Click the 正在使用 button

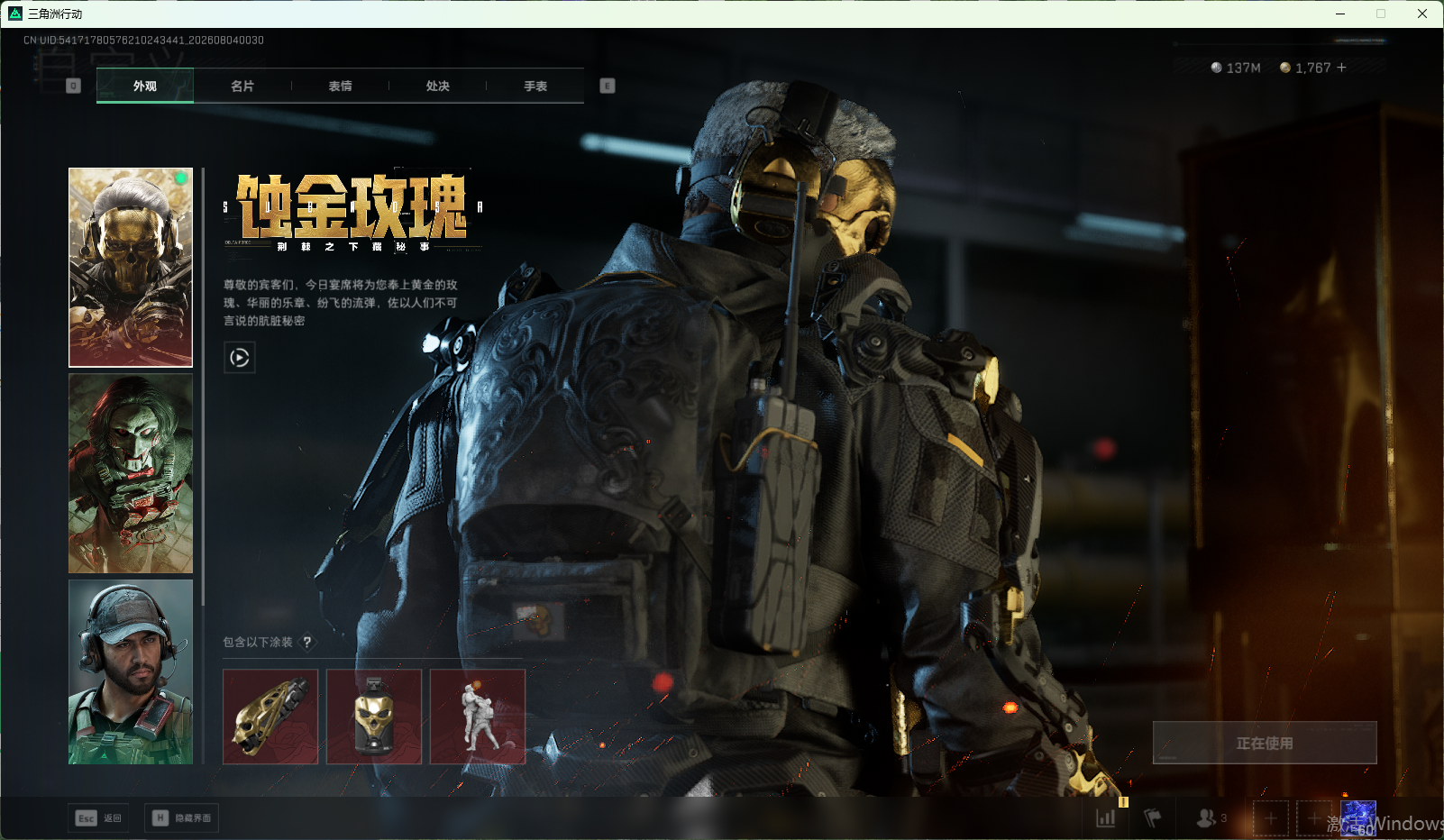(x=1265, y=743)
